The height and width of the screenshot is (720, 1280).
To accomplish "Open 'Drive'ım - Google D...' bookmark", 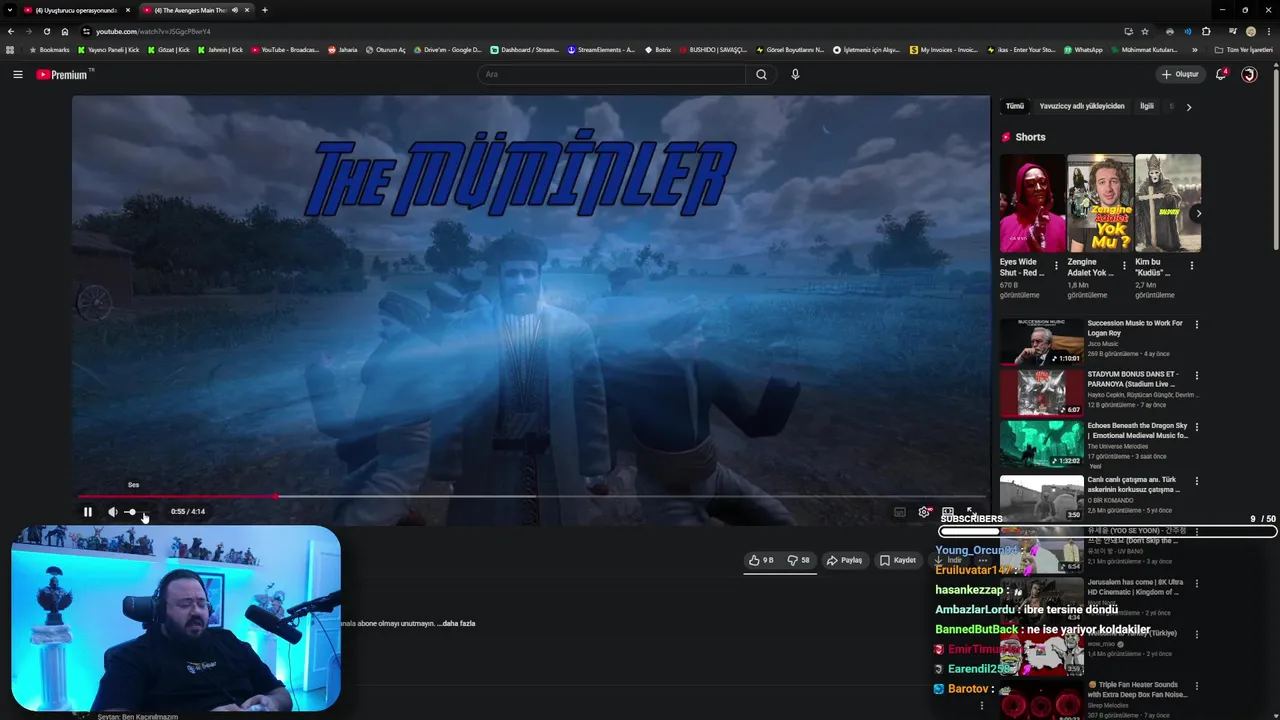I will click(448, 49).
